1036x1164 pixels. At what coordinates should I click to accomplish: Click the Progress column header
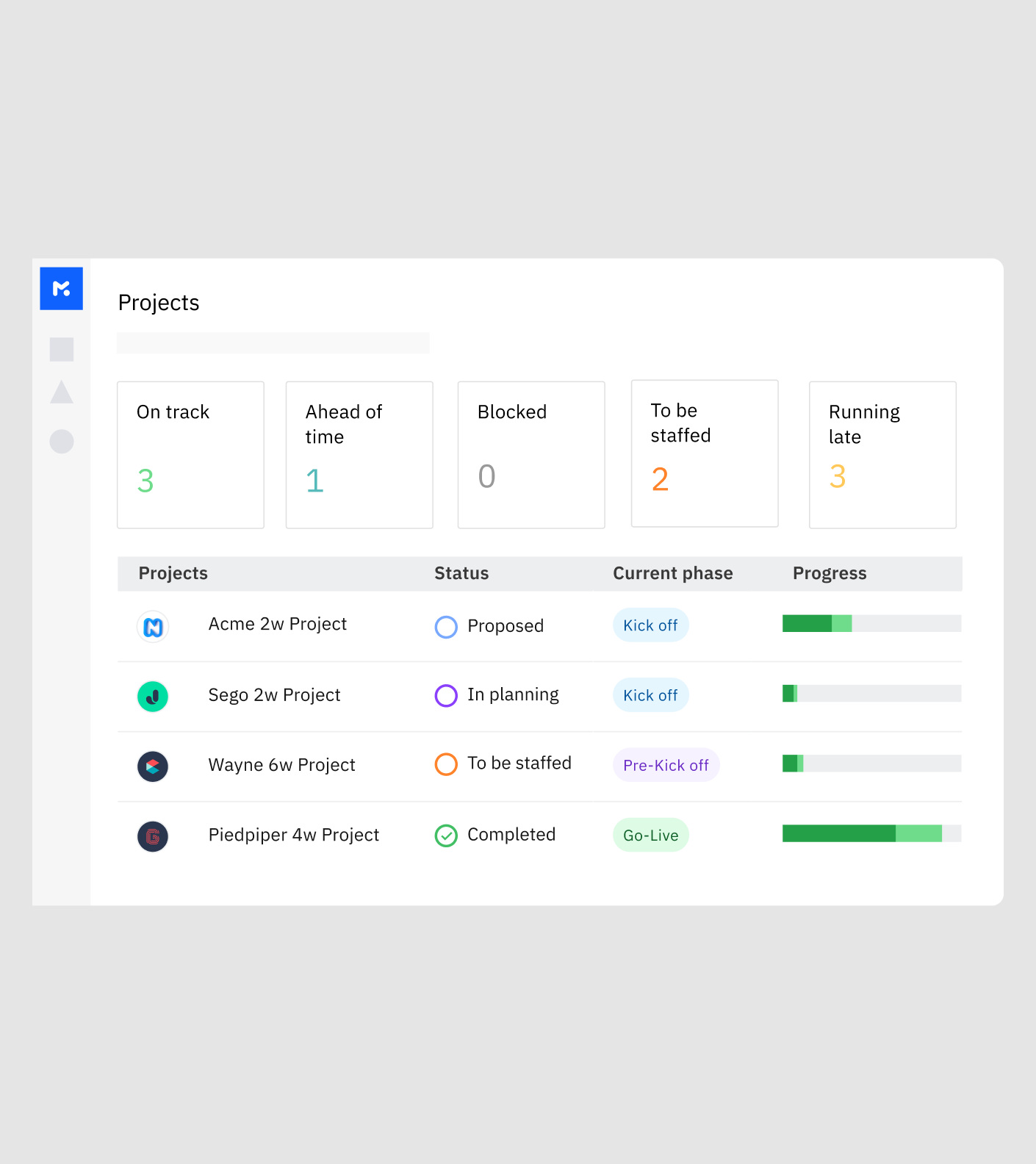[830, 573]
